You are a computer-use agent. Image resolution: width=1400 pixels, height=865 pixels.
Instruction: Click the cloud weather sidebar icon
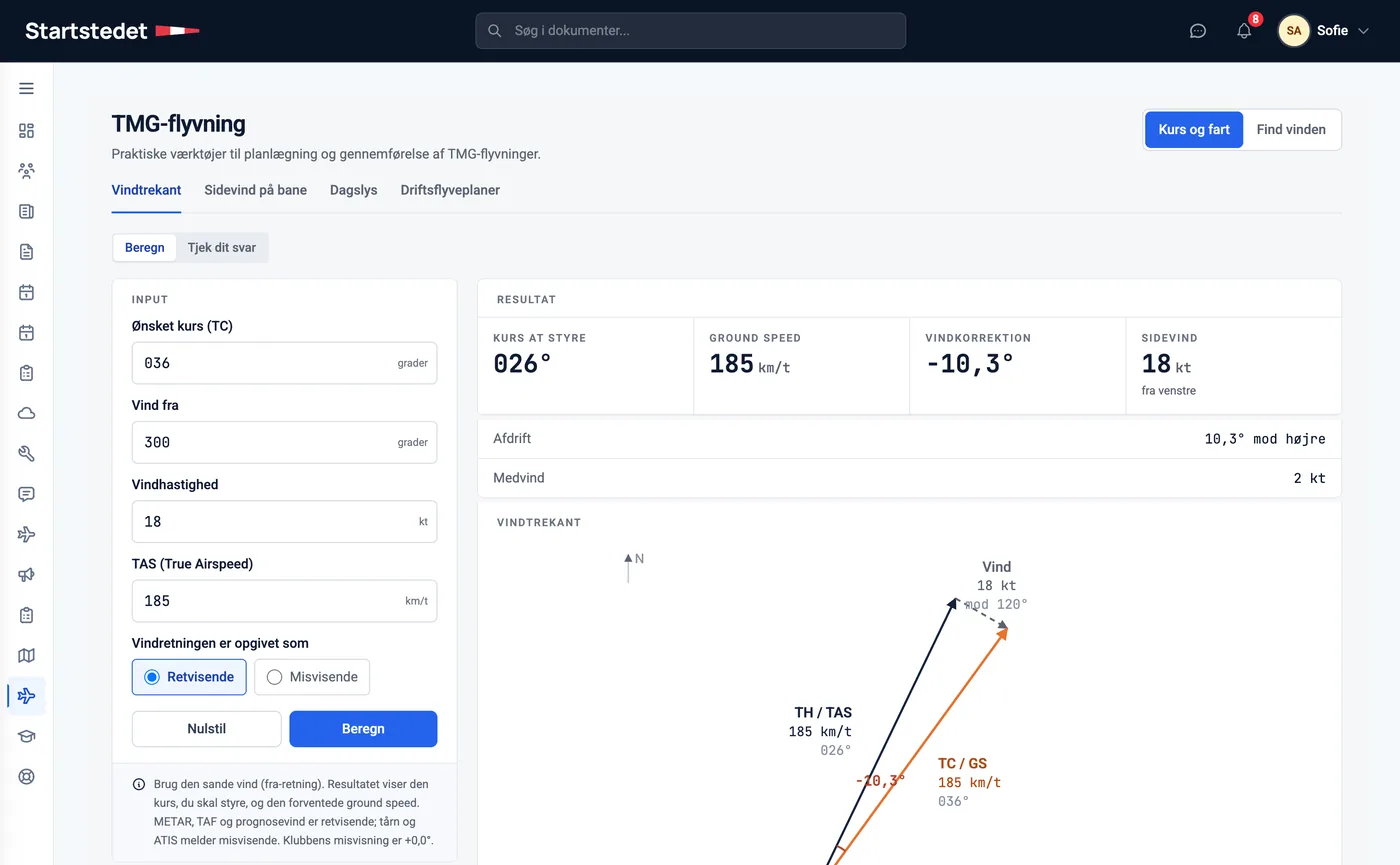(x=26, y=413)
